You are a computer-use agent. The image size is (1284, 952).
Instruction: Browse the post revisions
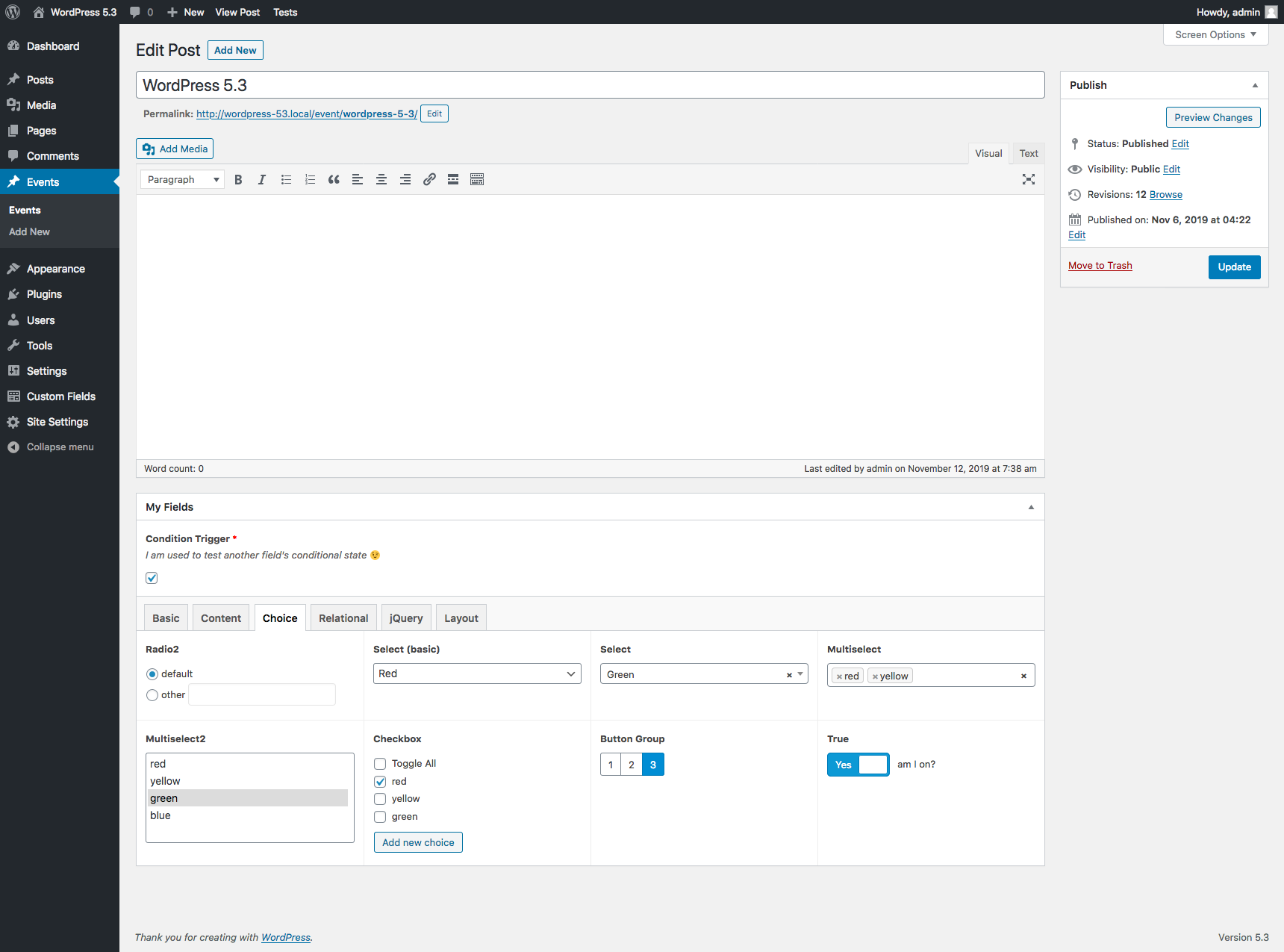tap(1166, 195)
